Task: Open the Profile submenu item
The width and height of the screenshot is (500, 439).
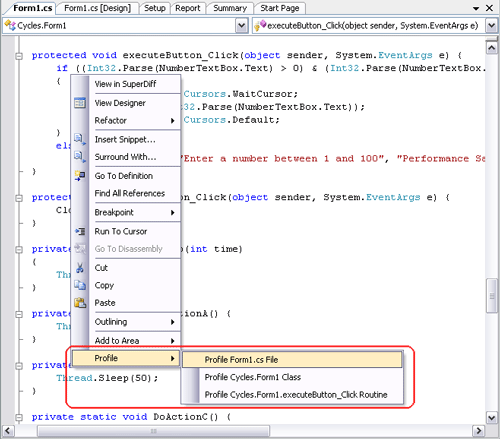Action: click(x=126, y=358)
